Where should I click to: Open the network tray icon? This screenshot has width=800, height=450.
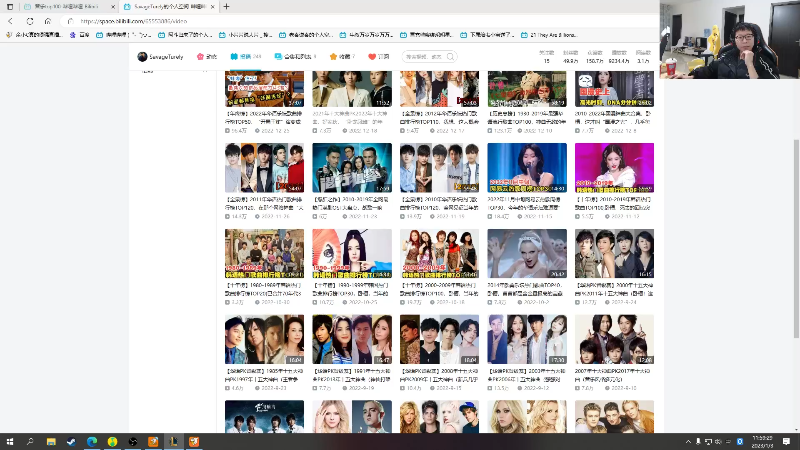(x=708, y=441)
